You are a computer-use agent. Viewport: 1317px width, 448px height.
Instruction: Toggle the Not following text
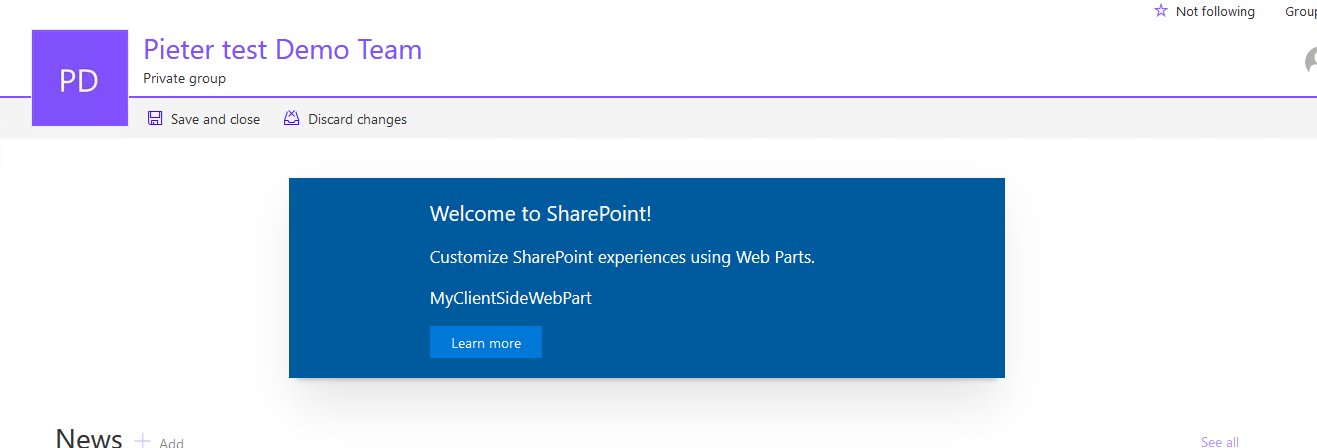tap(1215, 11)
